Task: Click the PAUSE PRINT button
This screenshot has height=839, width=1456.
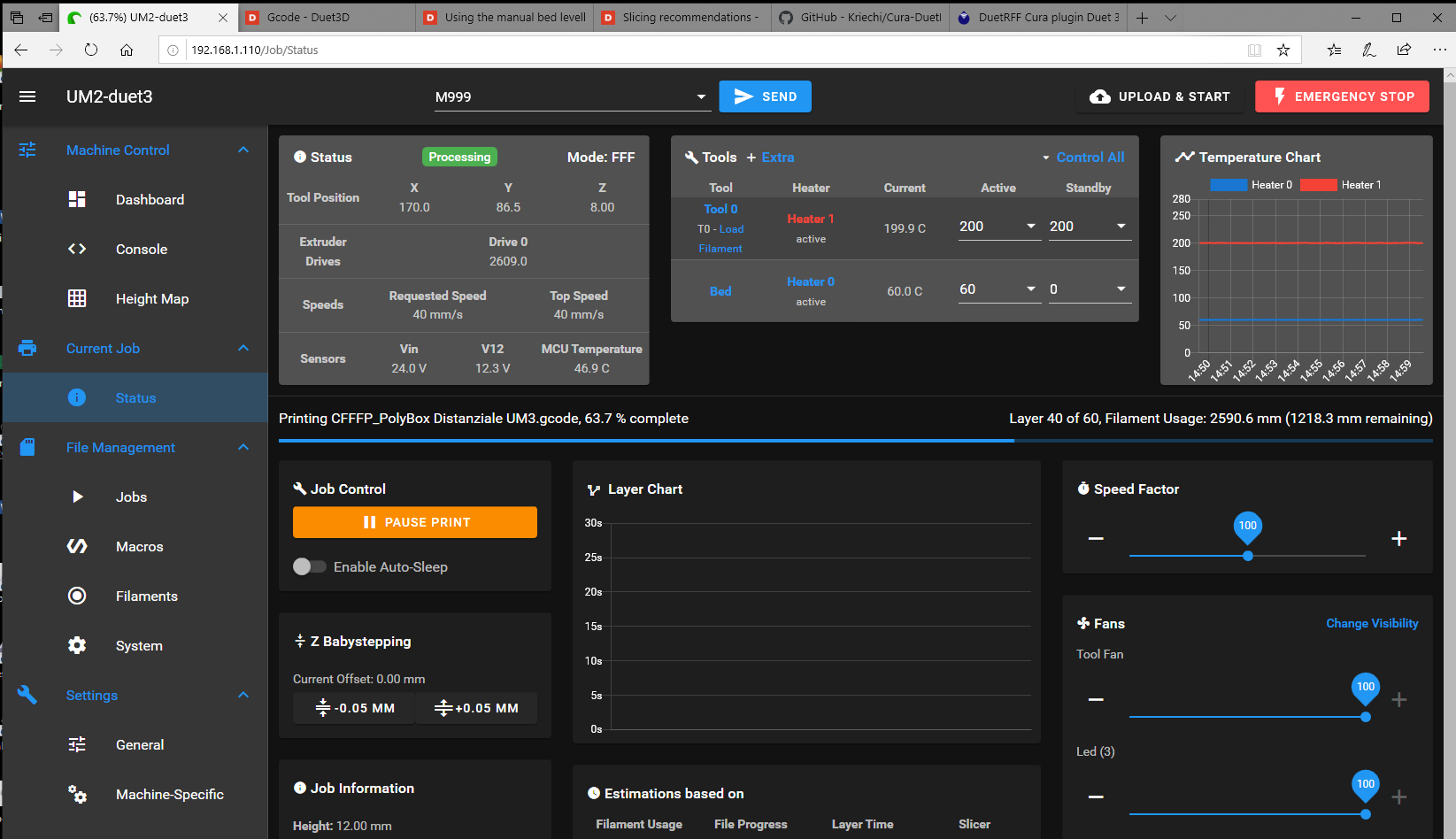Action: point(415,522)
